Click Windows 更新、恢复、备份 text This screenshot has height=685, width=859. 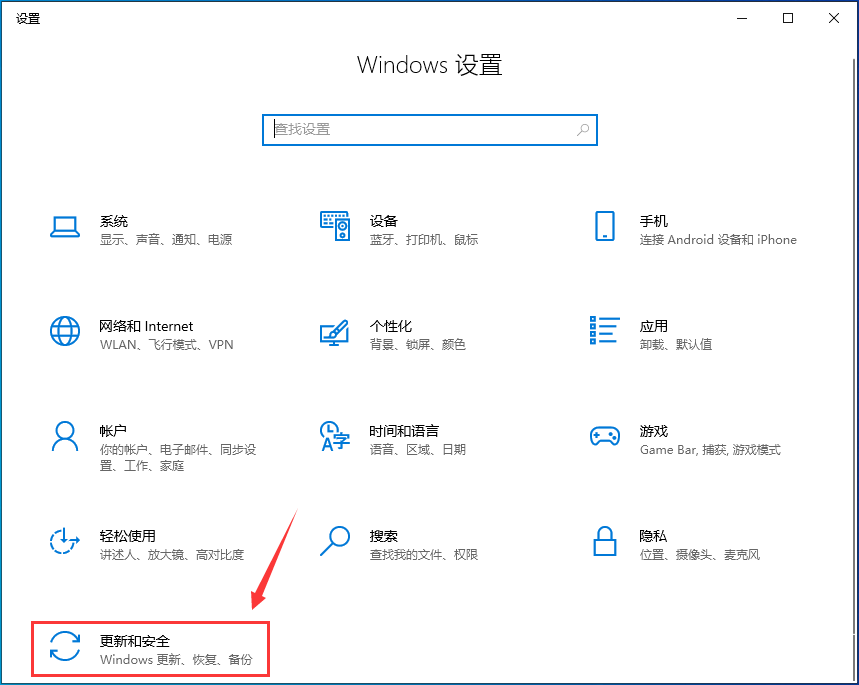point(176,660)
